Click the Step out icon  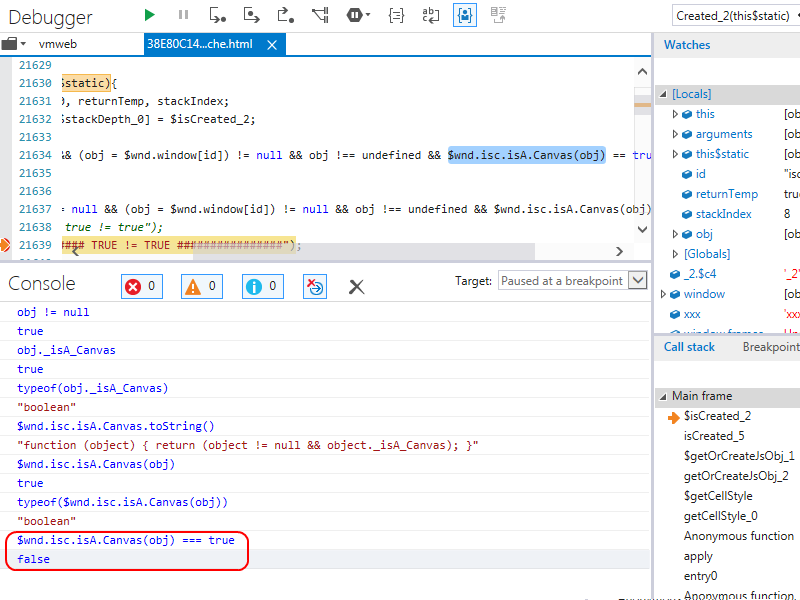click(x=286, y=15)
